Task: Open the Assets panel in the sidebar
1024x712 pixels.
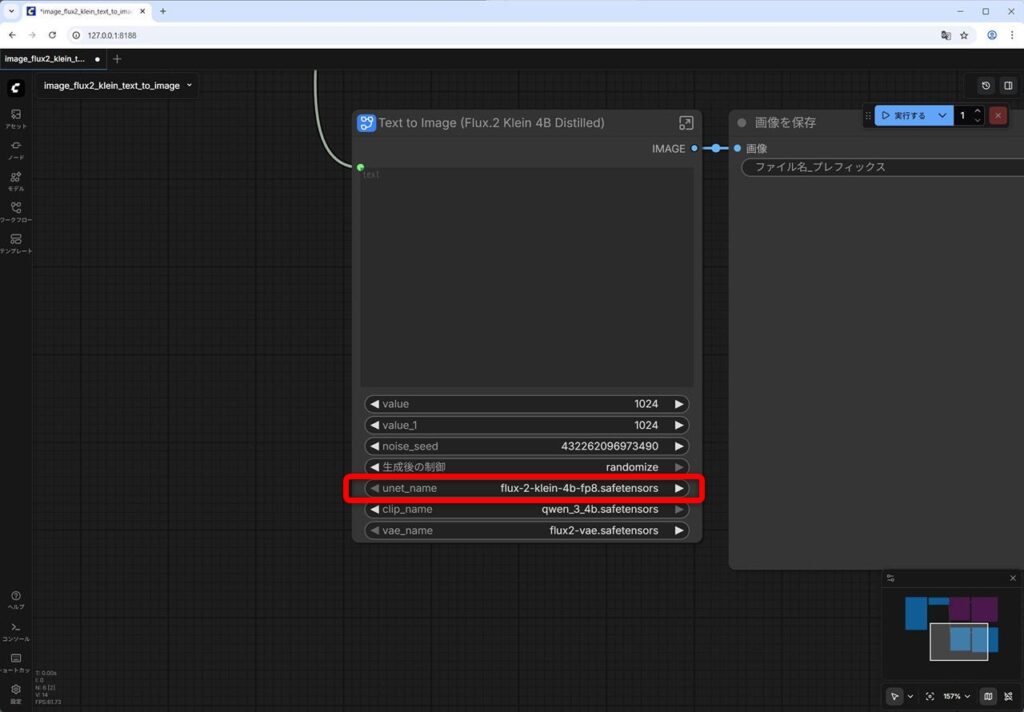Action: [15, 118]
